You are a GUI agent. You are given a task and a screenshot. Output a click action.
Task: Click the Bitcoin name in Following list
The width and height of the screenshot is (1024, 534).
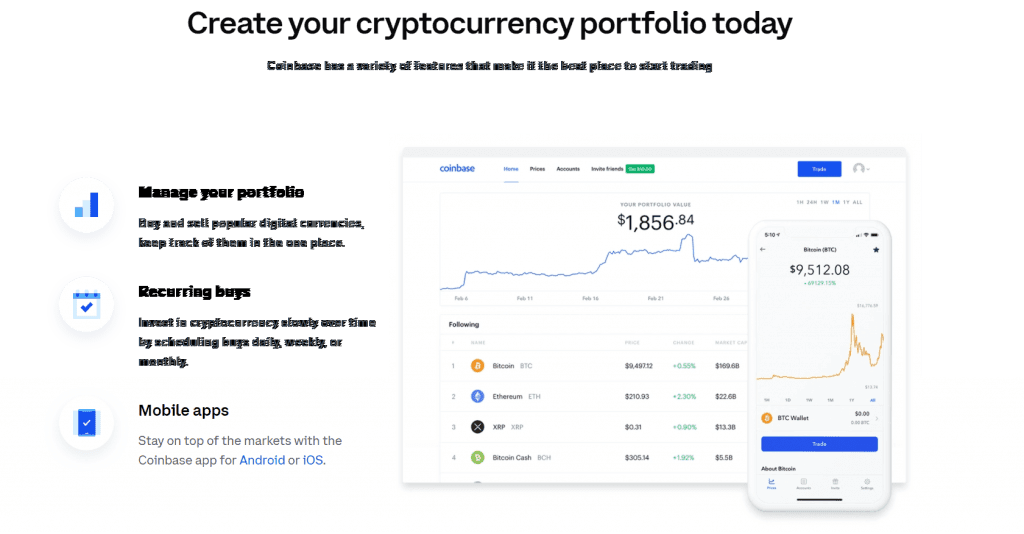(x=503, y=366)
